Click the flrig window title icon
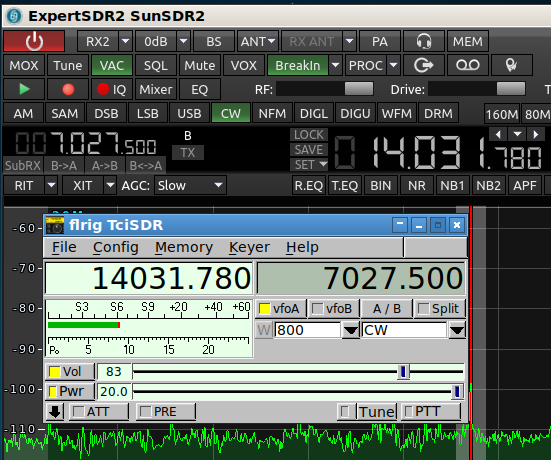 [x=55, y=225]
